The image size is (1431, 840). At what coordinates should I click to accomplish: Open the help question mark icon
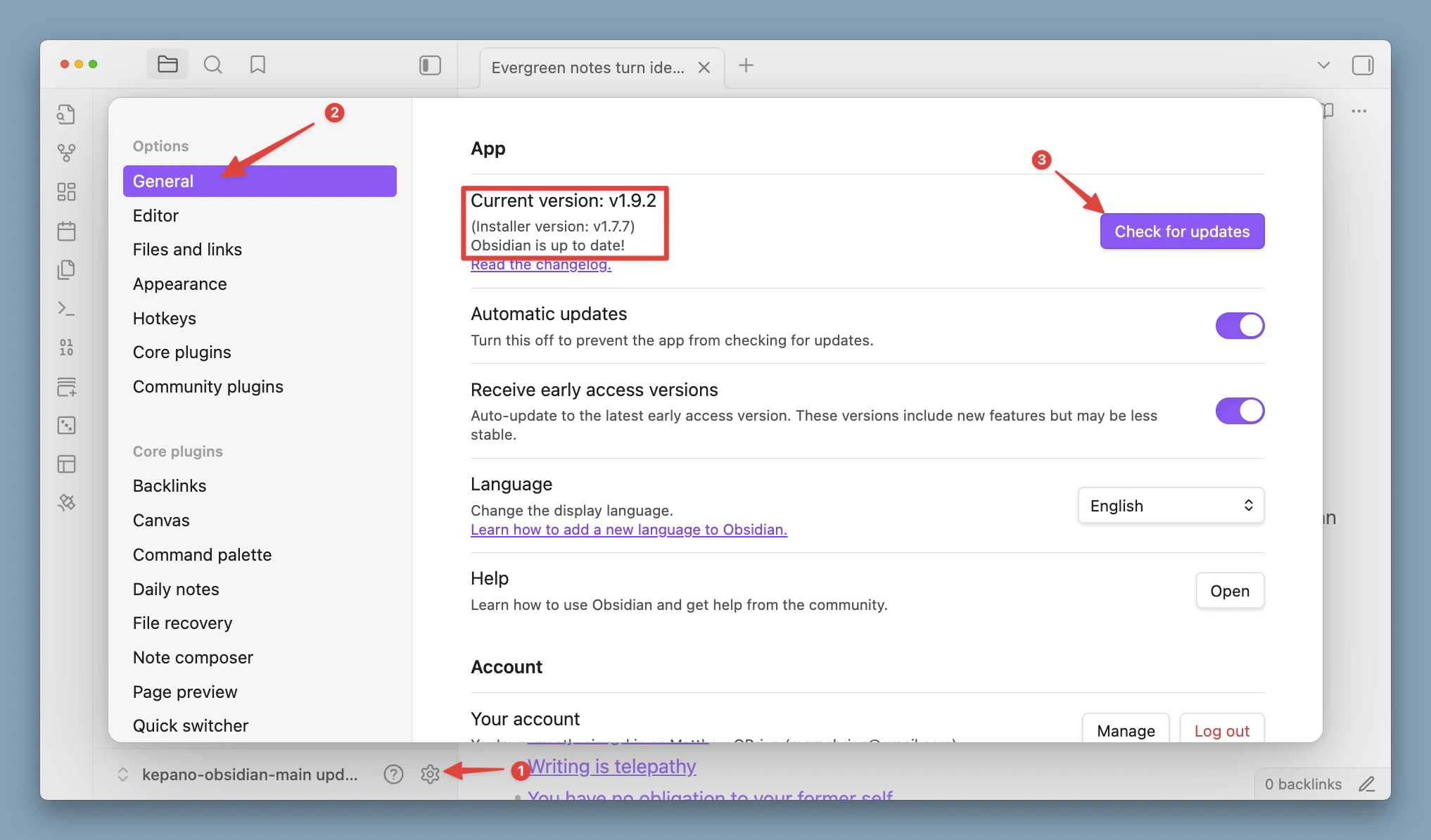393,774
